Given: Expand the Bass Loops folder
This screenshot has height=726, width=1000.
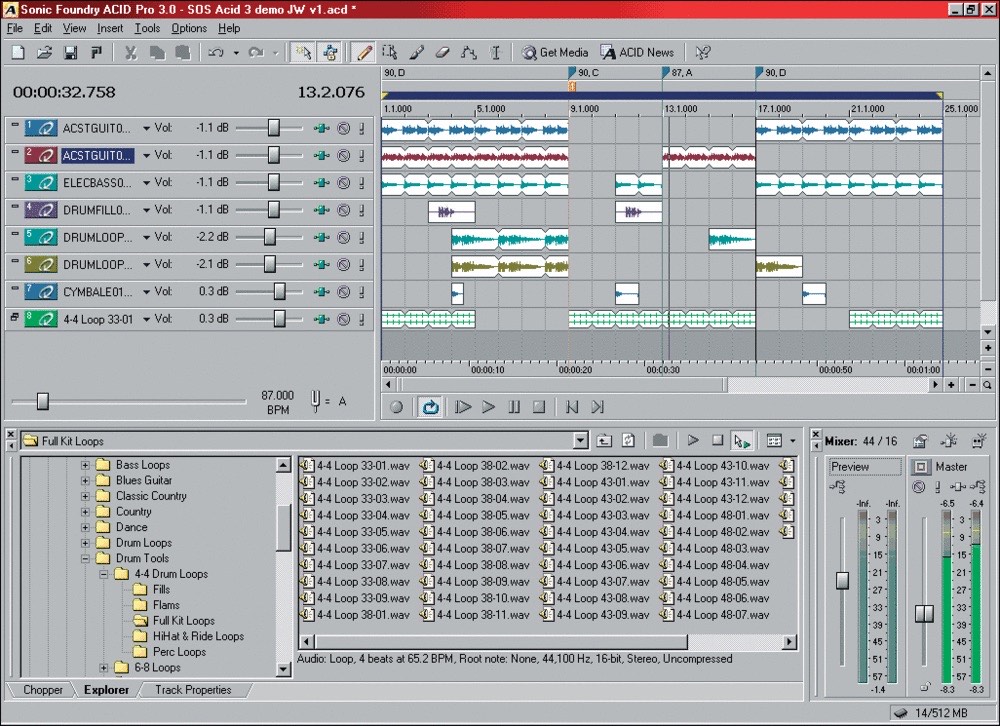Looking at the screenshot, I should click(85, 465).
